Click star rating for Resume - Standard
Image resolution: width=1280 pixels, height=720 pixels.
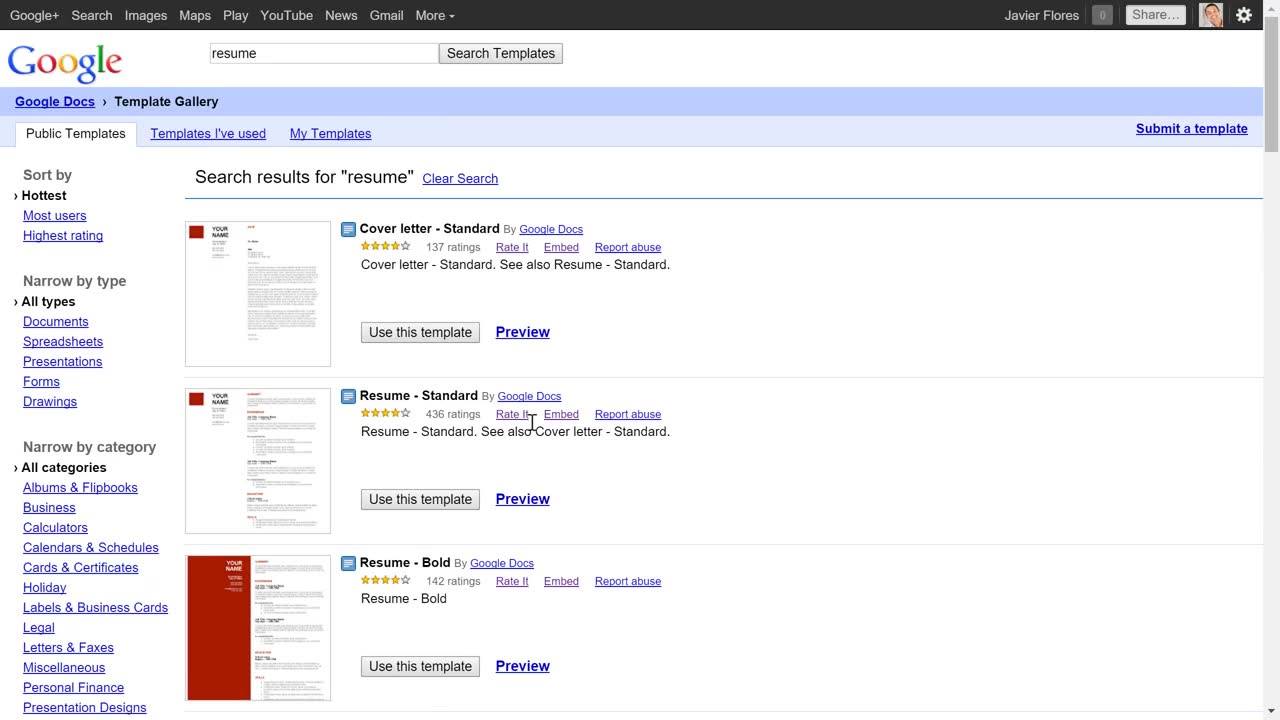[x=386, y=413]
